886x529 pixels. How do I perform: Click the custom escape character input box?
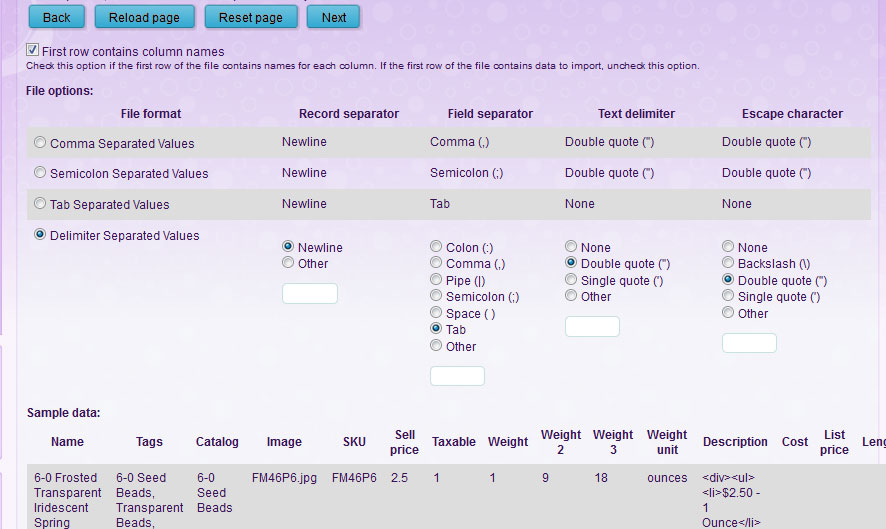(749, 343)
